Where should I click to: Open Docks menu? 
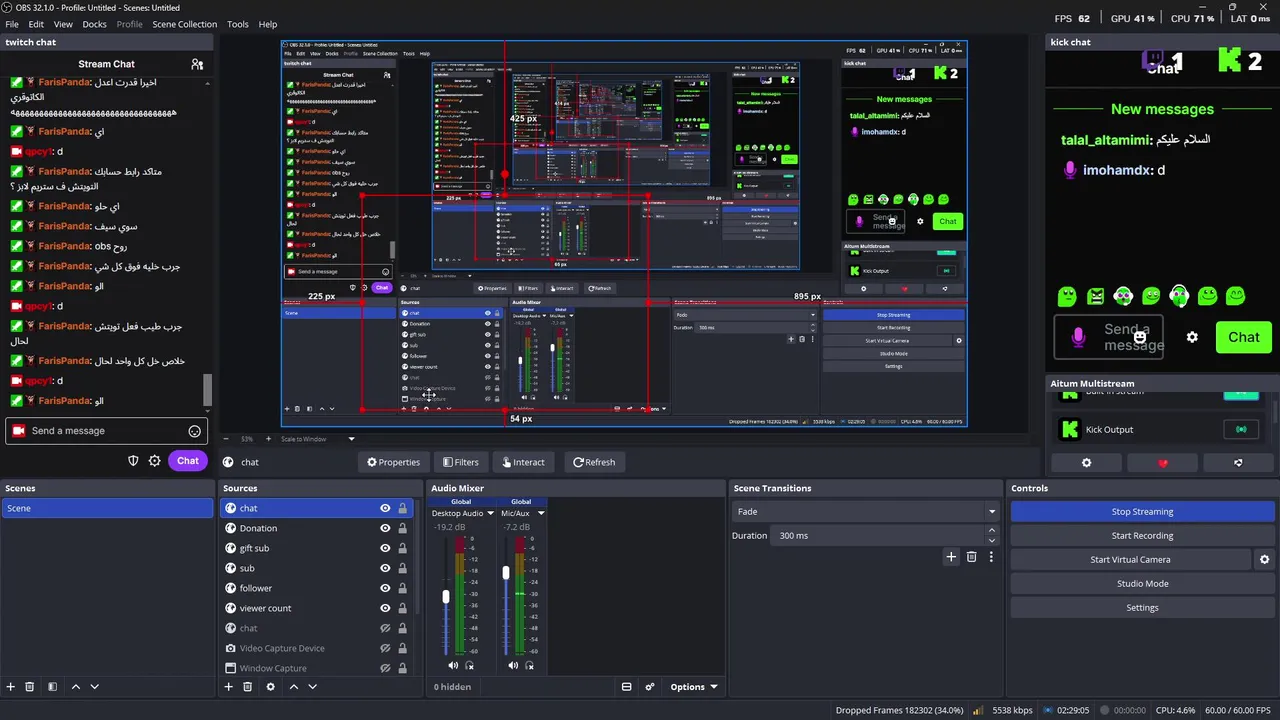click(94, 24)
